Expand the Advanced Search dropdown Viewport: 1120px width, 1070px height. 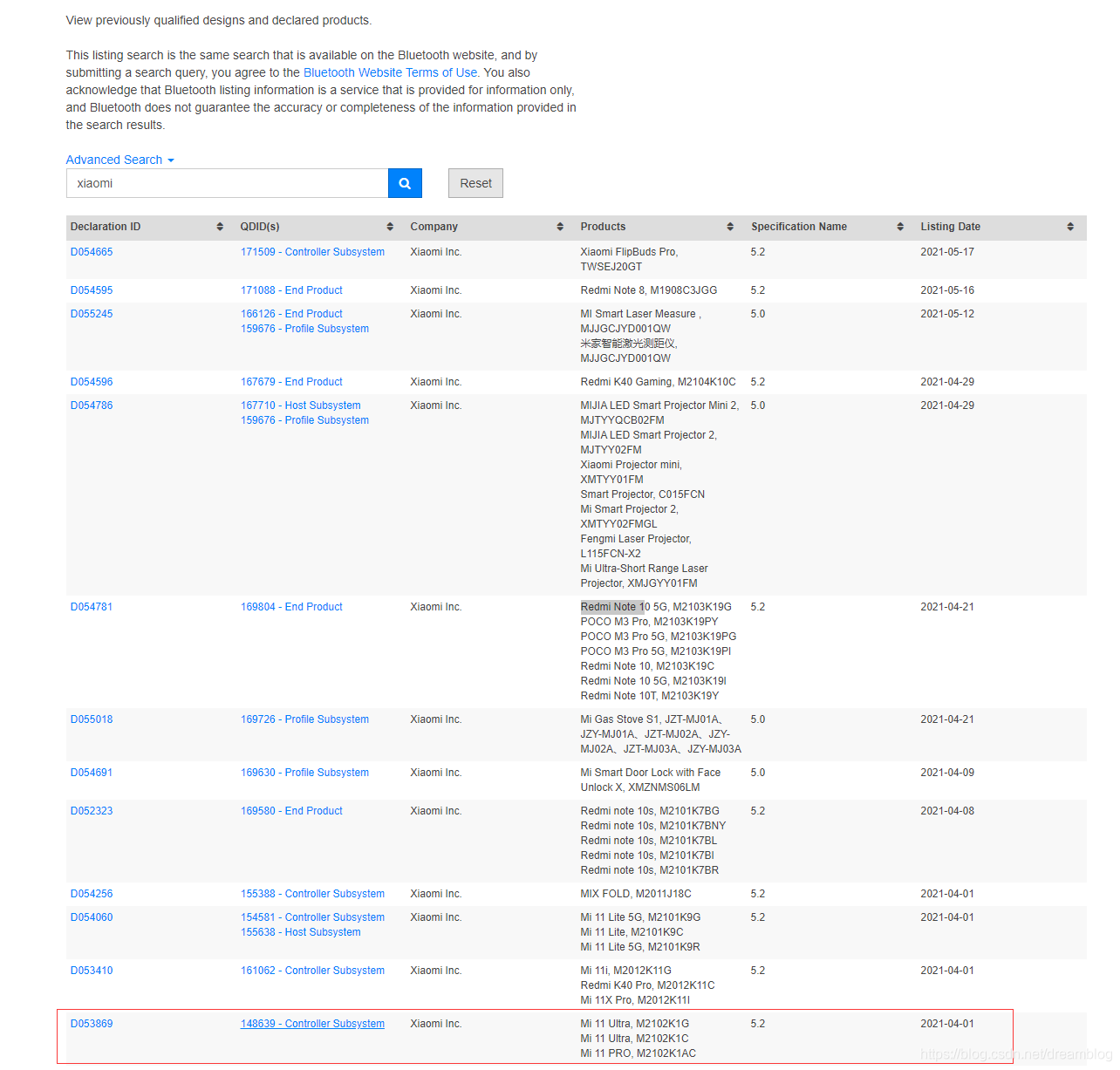[120, 160]
